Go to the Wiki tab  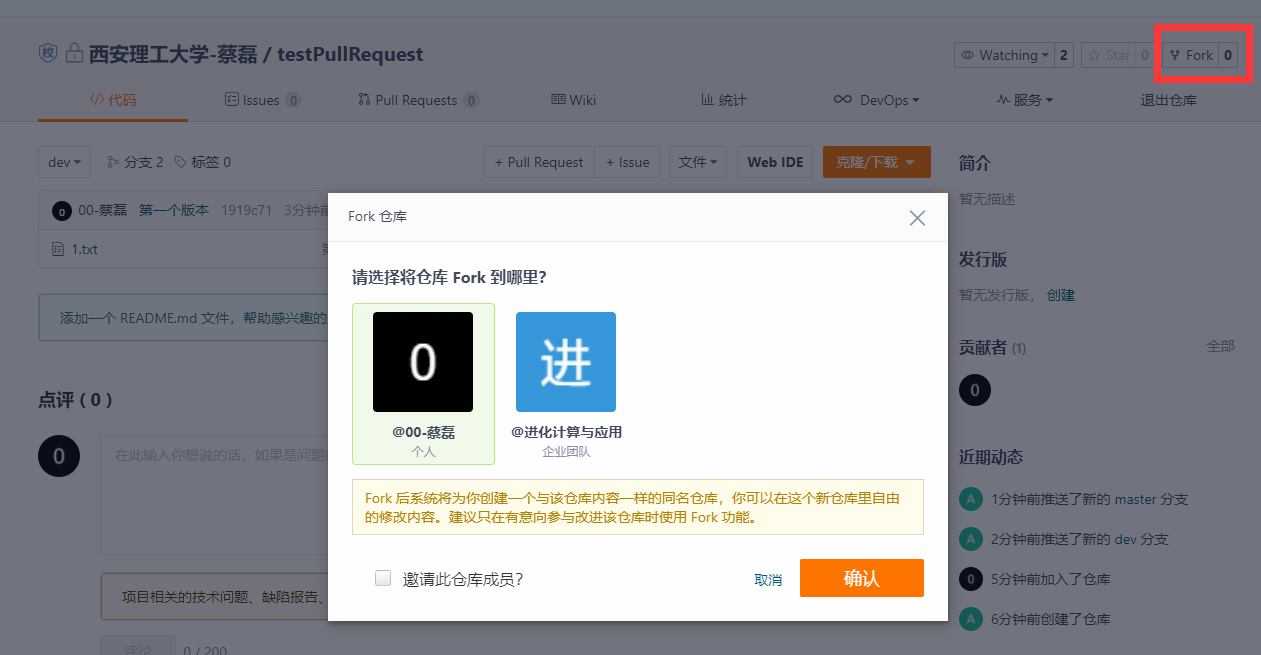pos(574,100)
